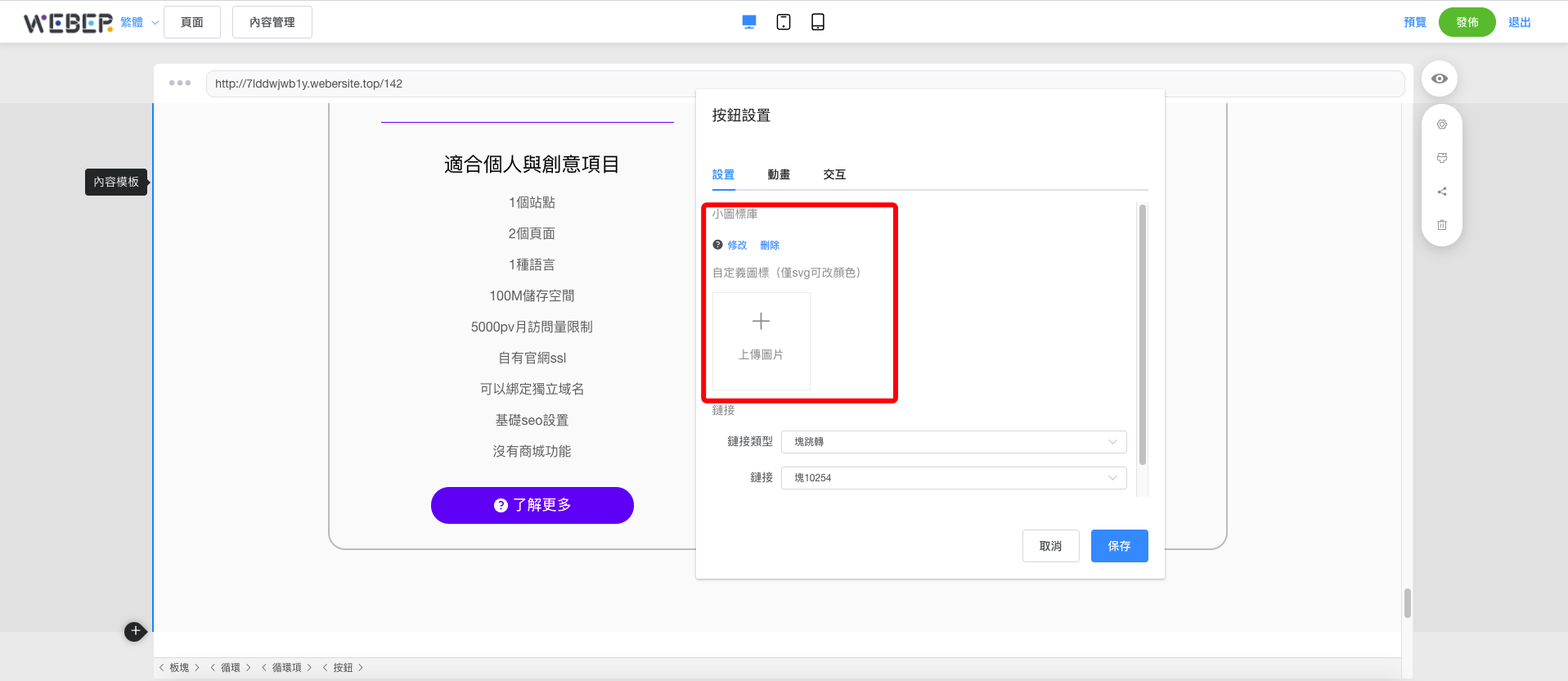1568x681 pixels.
Task: Click the 內容模板 side label
Action: coord(116,182)
